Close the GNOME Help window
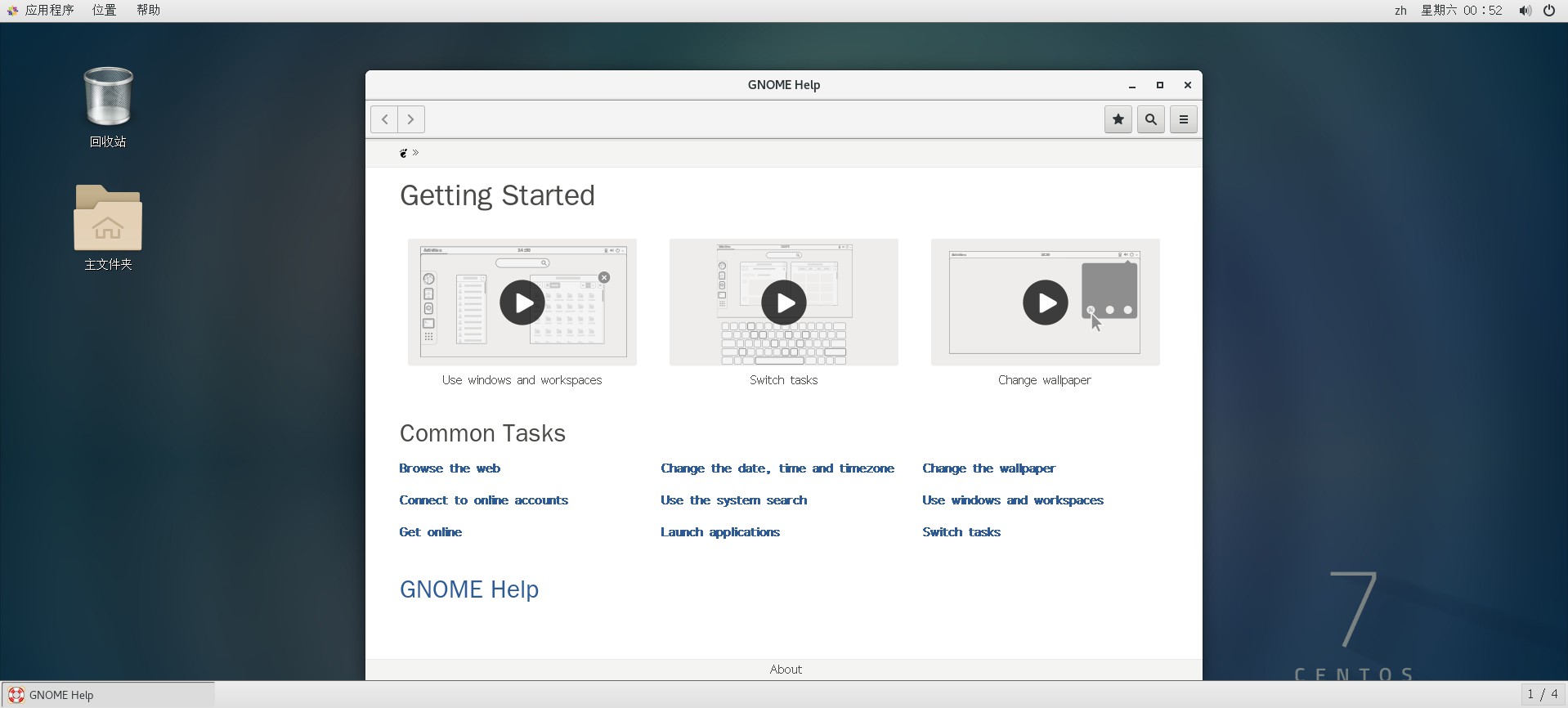Image resolution: width=1568 pixels, height=708 pixels. click(1188, 85)
